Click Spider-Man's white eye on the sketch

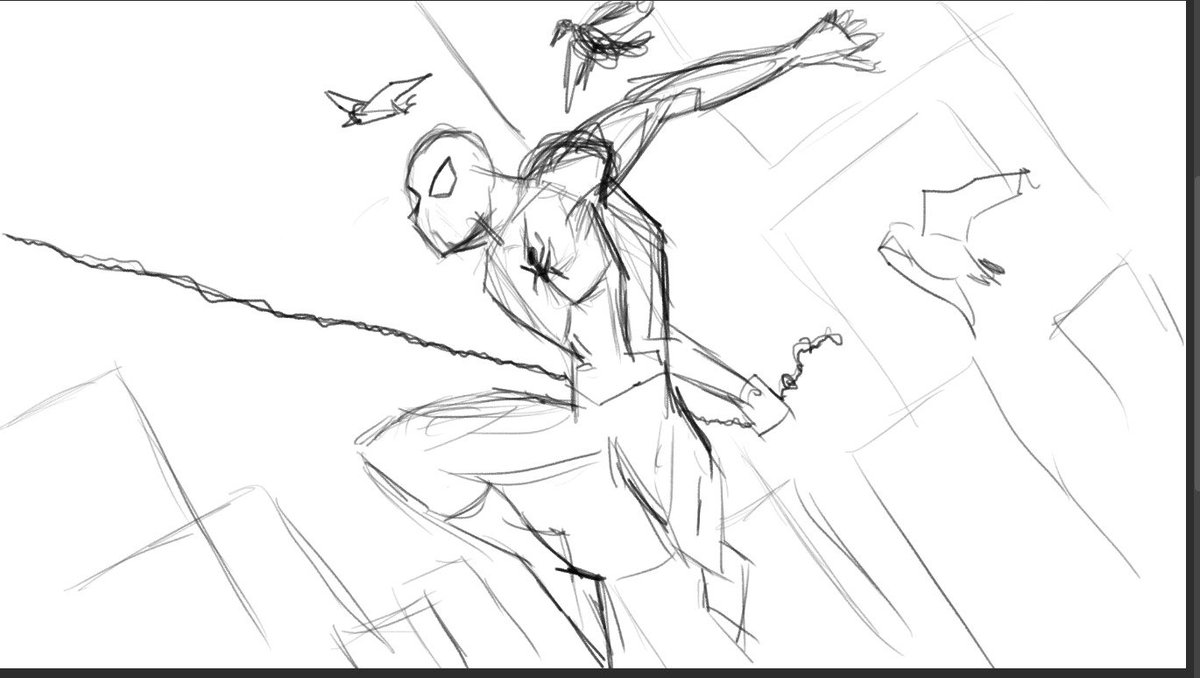coord(443,180)
